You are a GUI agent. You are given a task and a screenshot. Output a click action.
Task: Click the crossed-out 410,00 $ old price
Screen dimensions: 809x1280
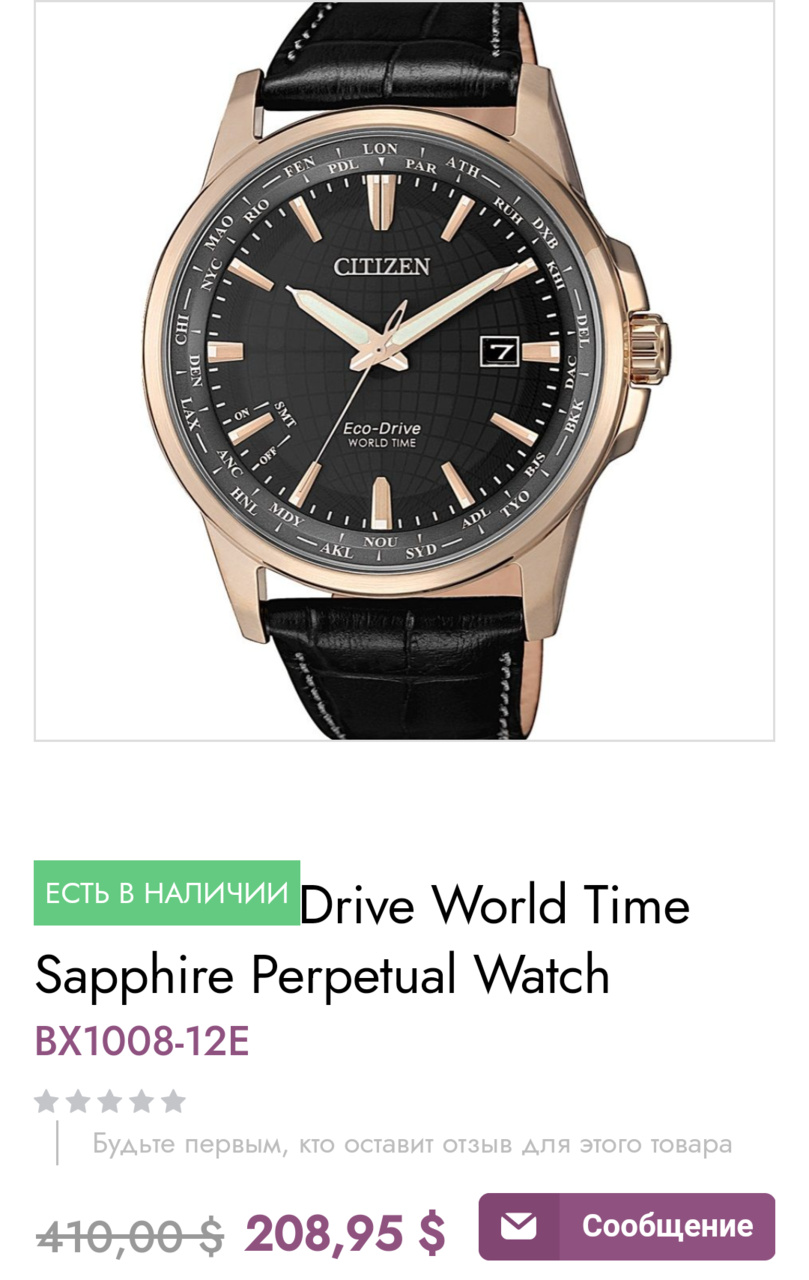tap(130, 1233)
